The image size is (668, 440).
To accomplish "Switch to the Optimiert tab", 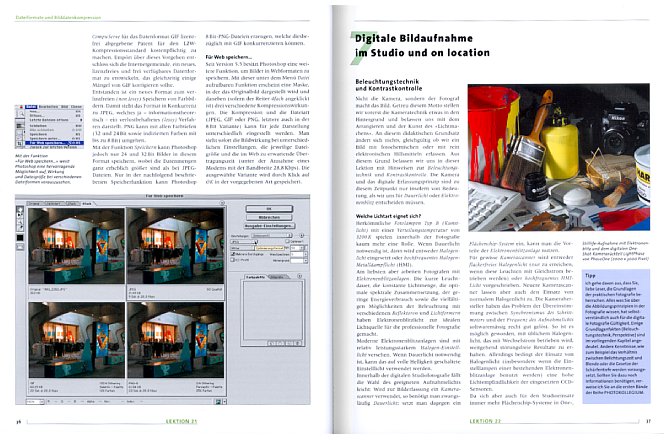I will pyautogui.click(x=55, y=204).
